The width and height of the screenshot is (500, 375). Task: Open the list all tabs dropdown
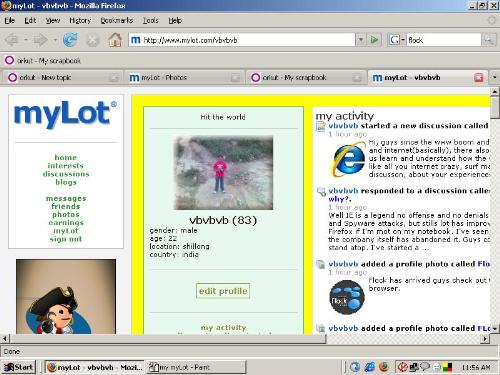(x=494, y=77)
